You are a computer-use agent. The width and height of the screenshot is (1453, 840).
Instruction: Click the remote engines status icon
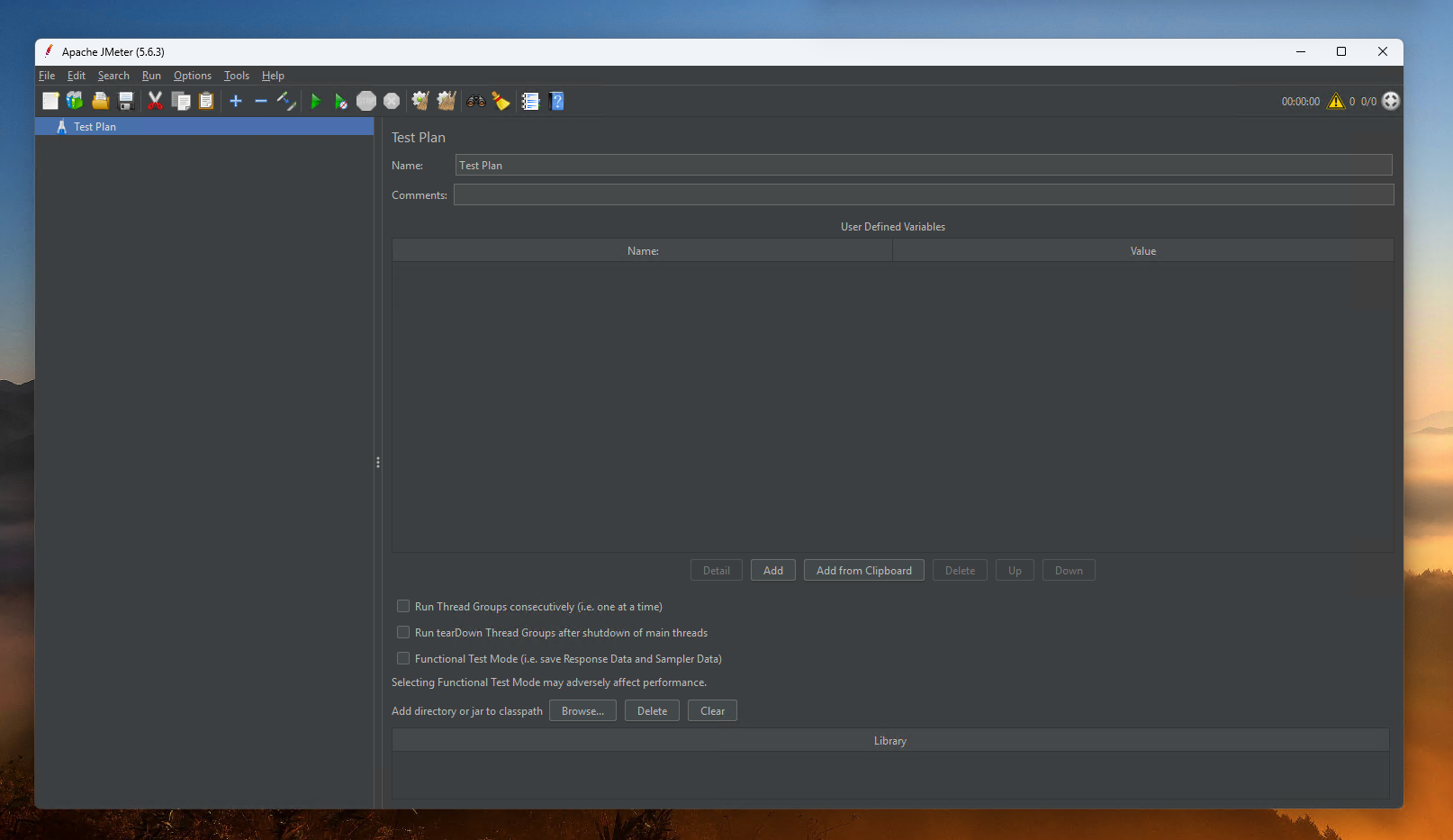(1391, 101)
